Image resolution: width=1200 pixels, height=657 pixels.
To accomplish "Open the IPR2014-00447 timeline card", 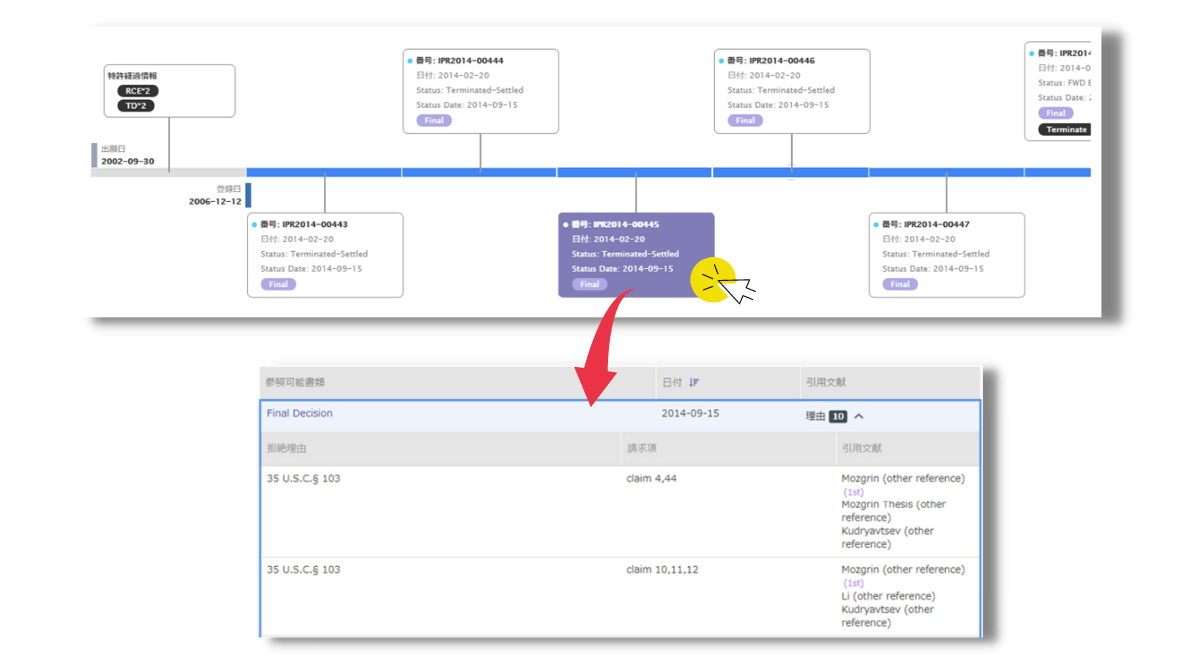I will pyautogui.click(x=947, y=255).
